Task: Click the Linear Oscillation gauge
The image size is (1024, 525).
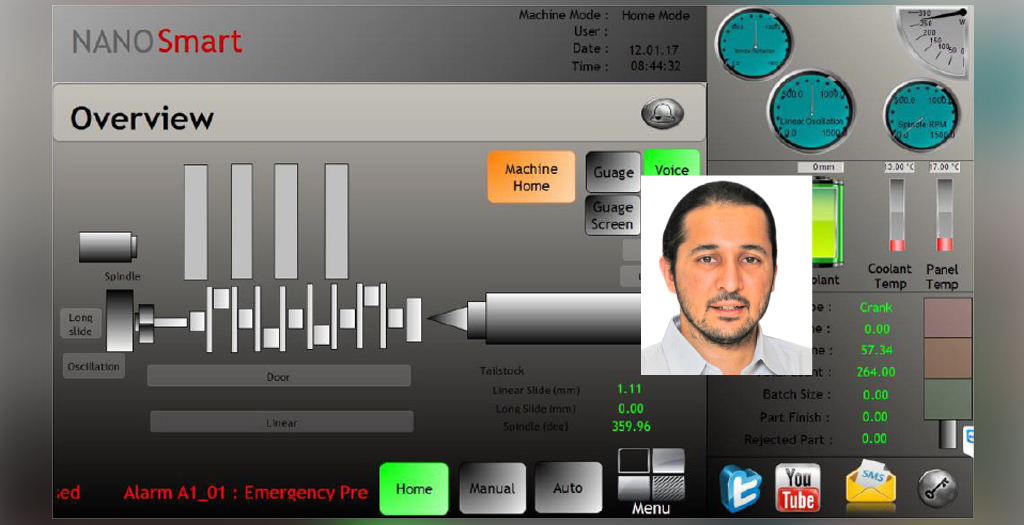Action: click(811, 111)
